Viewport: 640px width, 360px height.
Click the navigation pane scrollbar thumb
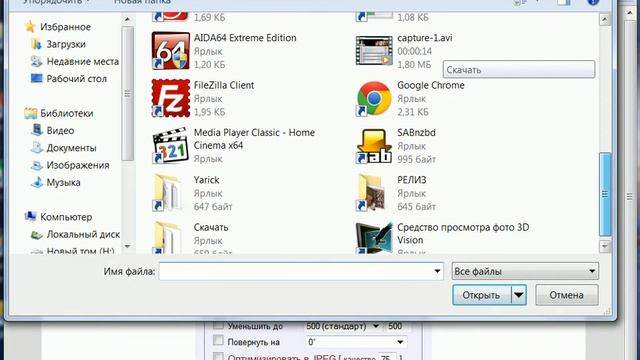pyautogui.click(x=128, y=94)
